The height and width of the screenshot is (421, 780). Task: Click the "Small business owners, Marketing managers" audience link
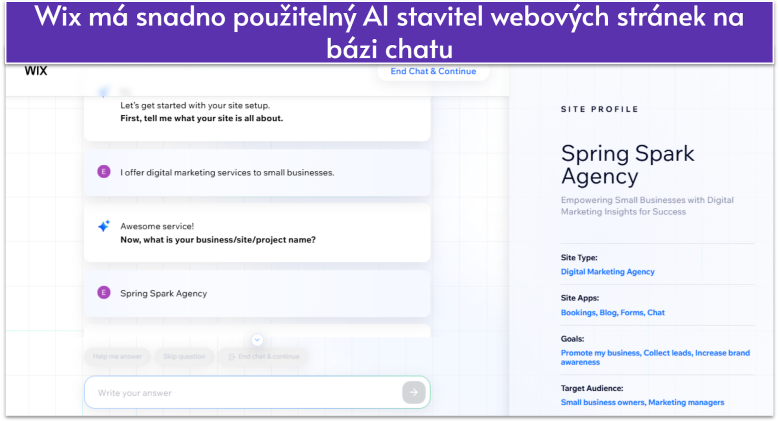coord(642,402)
